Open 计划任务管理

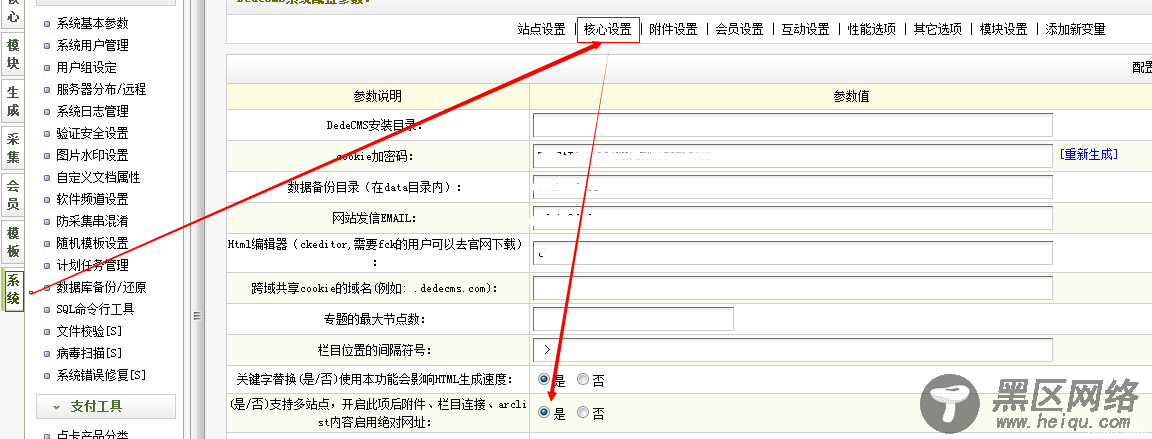(x=92, y=266)
